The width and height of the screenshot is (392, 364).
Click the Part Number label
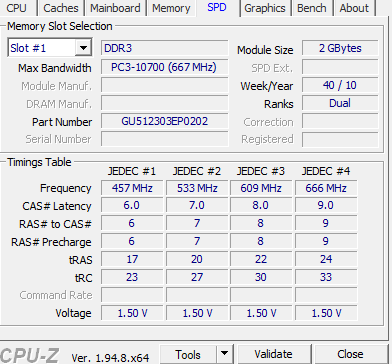tap(62, 122)
